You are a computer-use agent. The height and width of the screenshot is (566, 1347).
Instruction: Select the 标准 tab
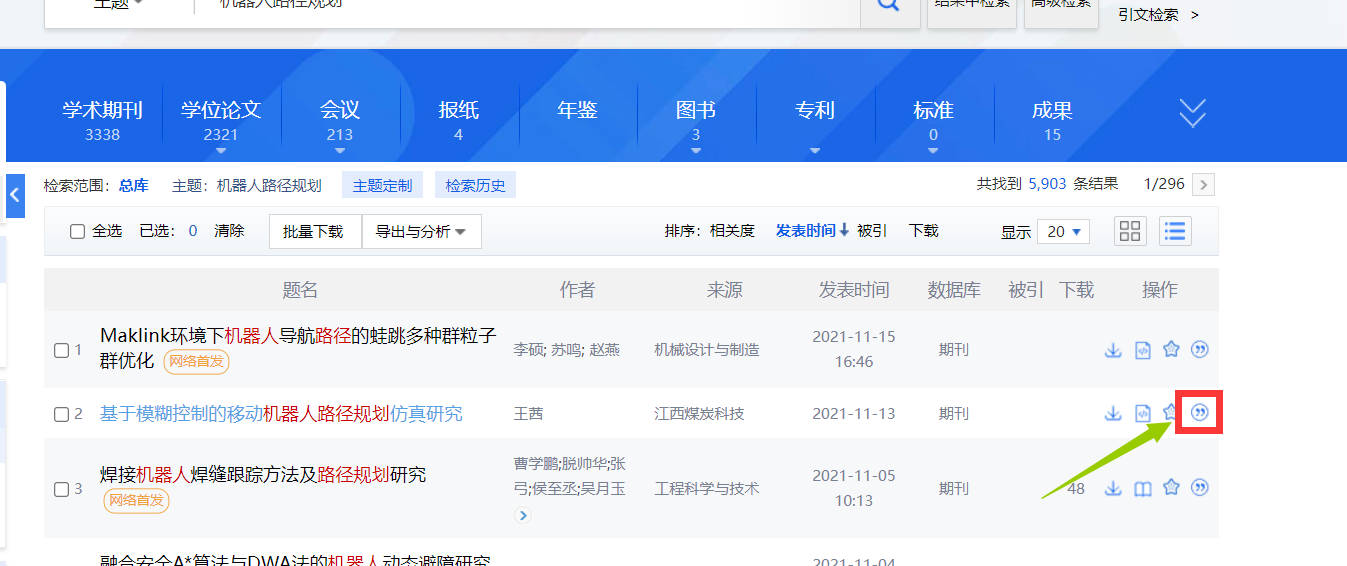[933, 110]
